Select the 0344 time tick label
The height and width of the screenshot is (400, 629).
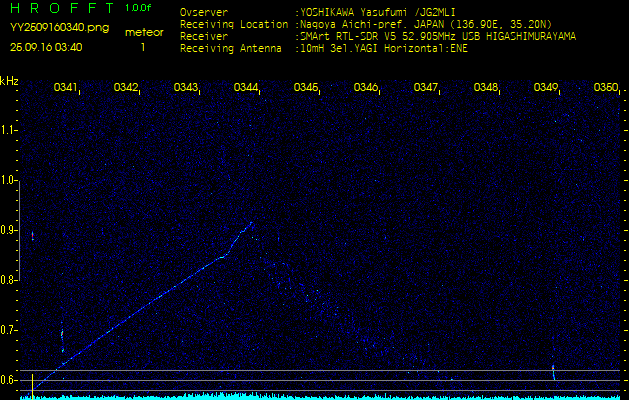pos(246,88)
